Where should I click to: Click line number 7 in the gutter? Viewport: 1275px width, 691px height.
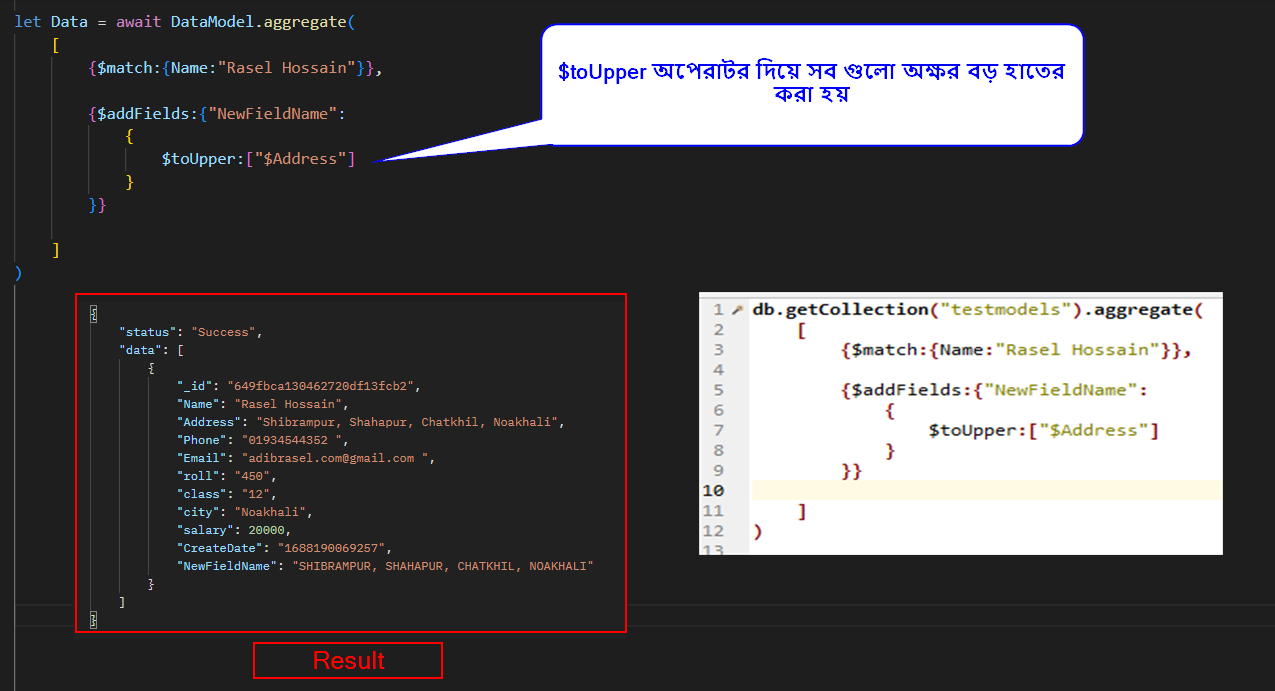click(718, 430)
